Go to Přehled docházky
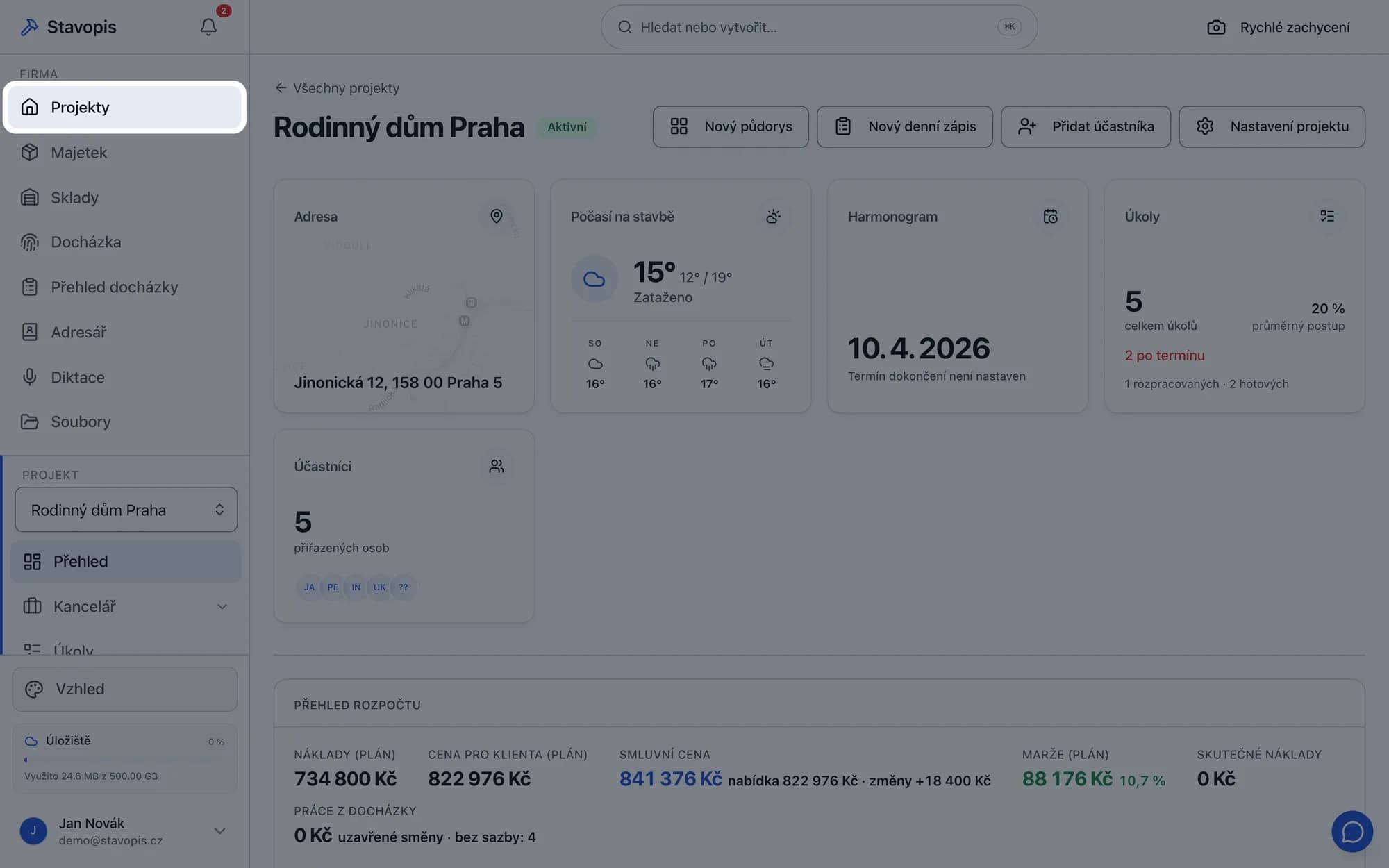Screen dimensions: 1389x868 (125, 287)
